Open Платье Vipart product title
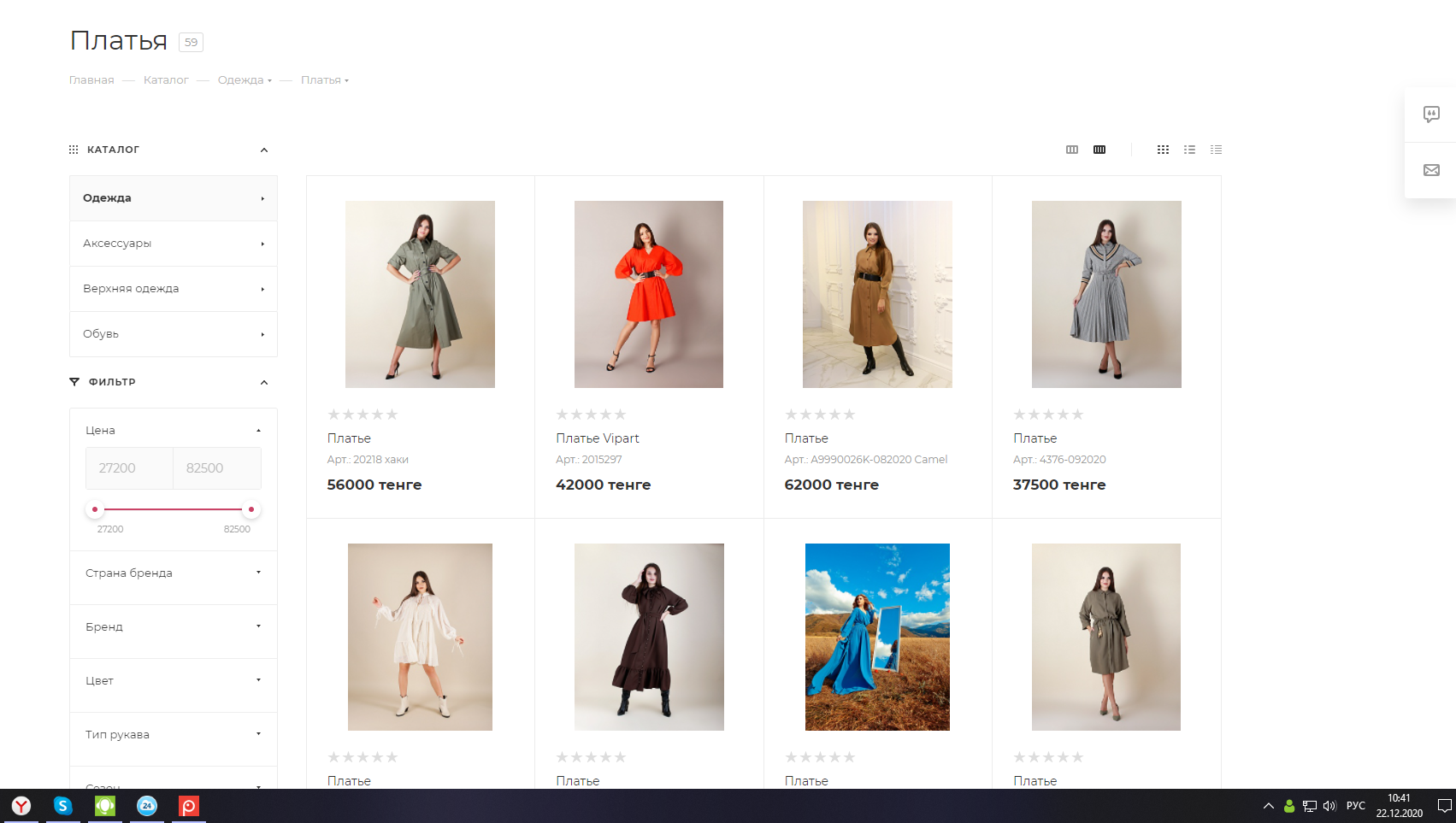The image size is (1456, 823). [598, 438]
